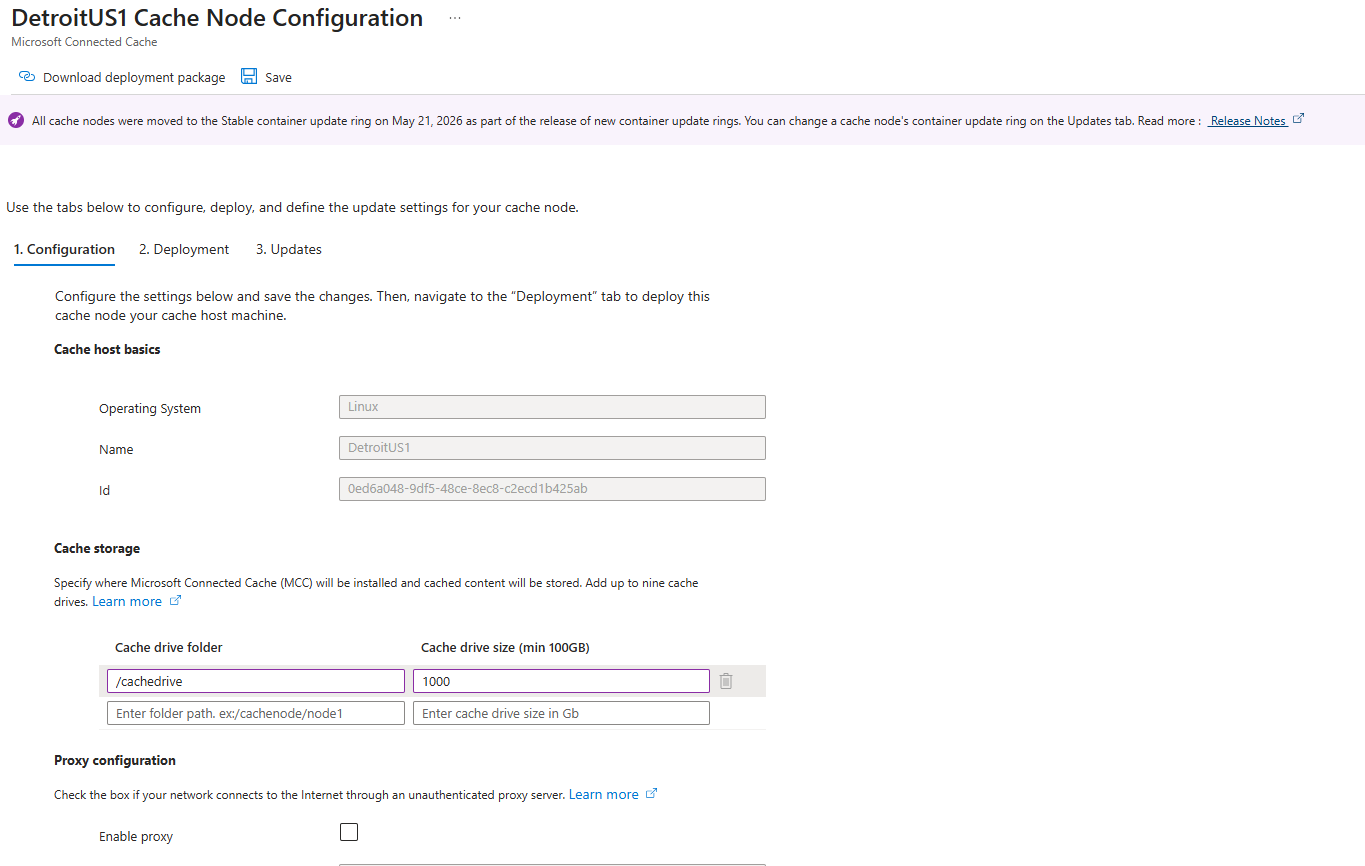Open the ellipsis menu beside the page title

[455, 18]
